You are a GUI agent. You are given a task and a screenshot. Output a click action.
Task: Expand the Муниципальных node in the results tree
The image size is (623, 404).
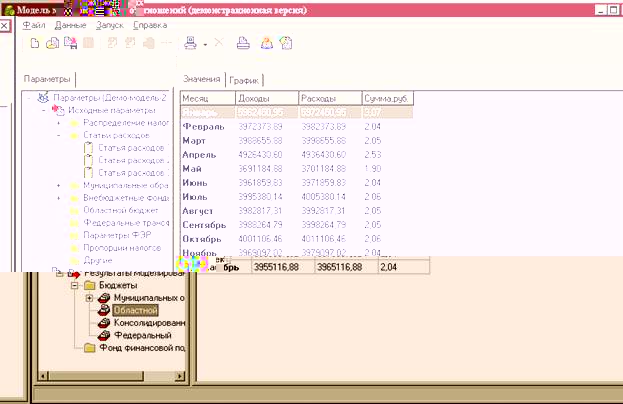(89, 298)
